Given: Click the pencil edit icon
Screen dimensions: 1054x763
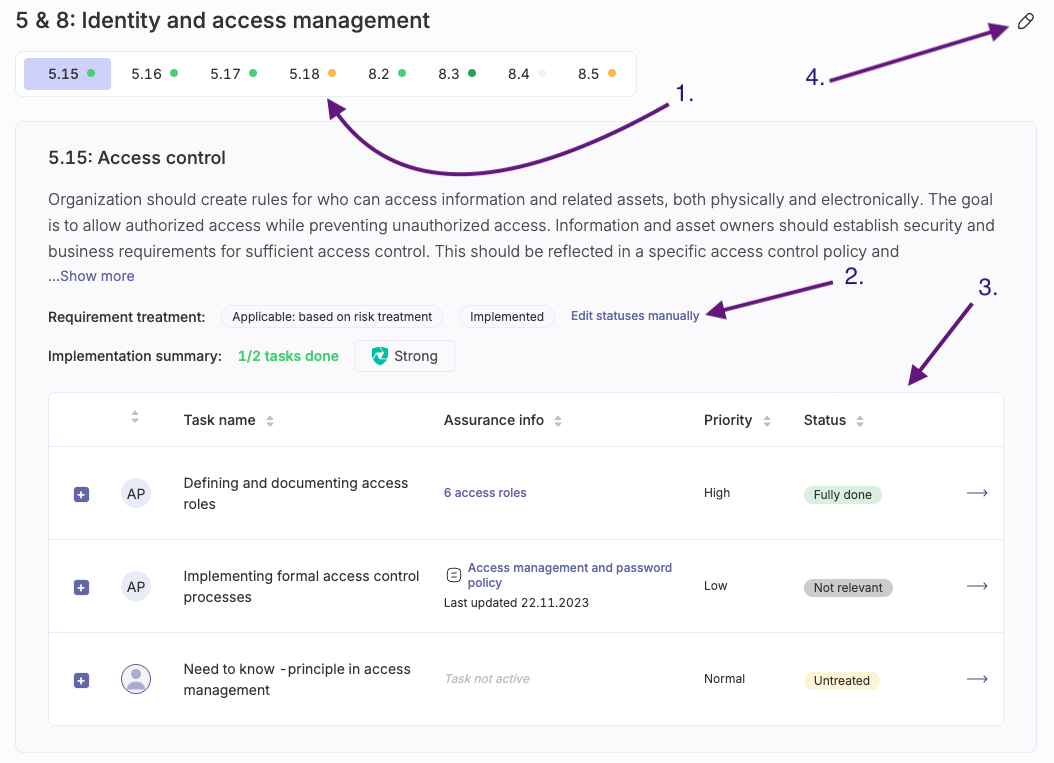Looking at the screenshot, I should [x=1025, y=22].
